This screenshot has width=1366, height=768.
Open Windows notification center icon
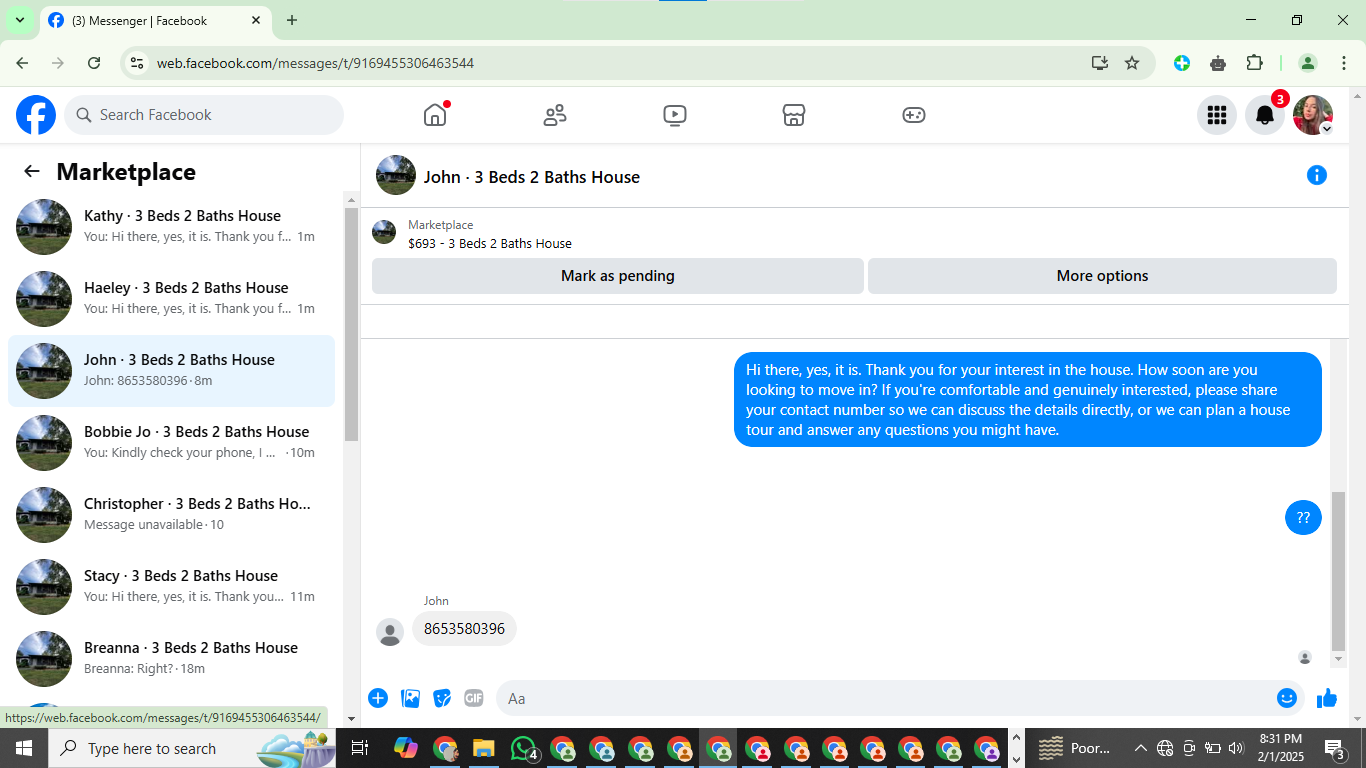[x=1335, y=748]
